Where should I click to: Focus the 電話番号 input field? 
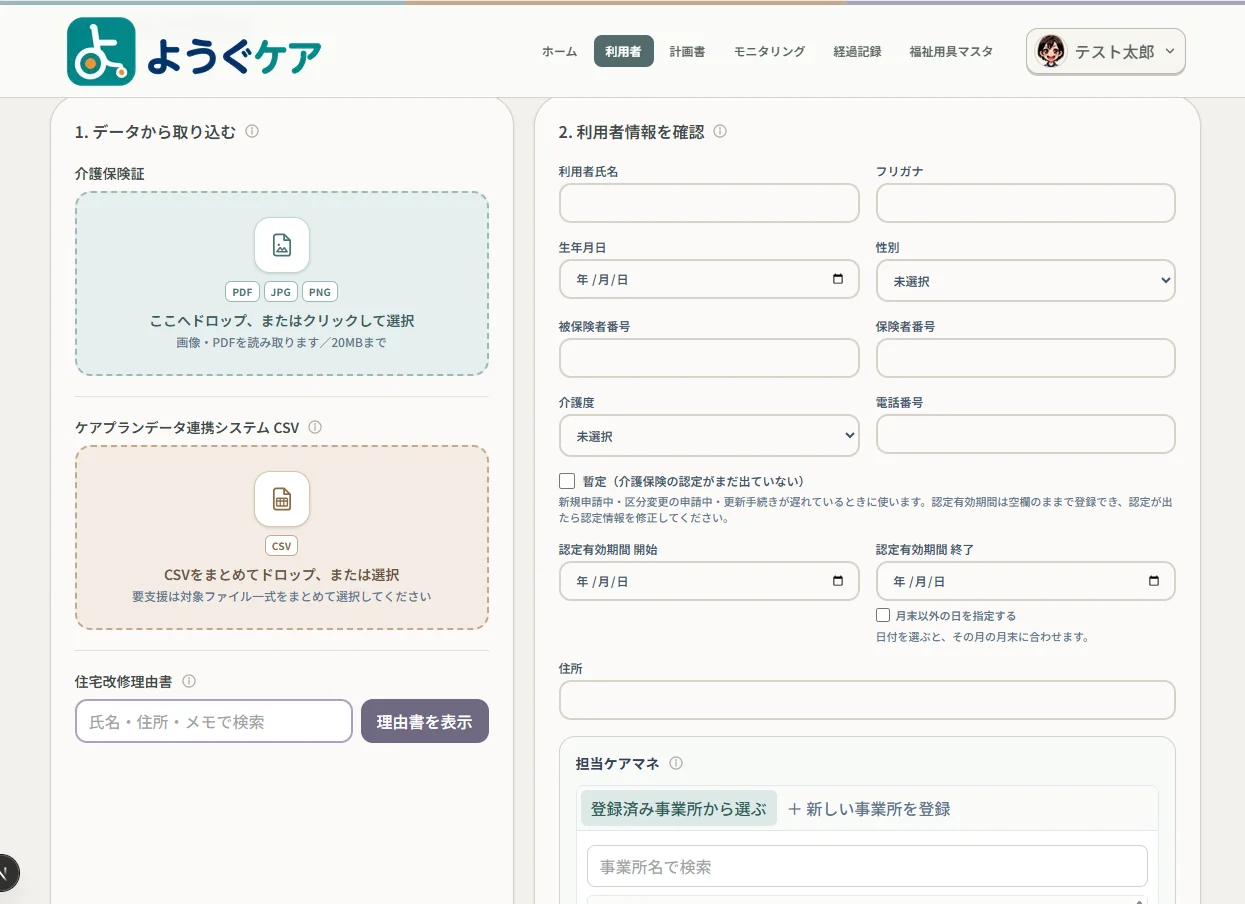click(1026, 435)
